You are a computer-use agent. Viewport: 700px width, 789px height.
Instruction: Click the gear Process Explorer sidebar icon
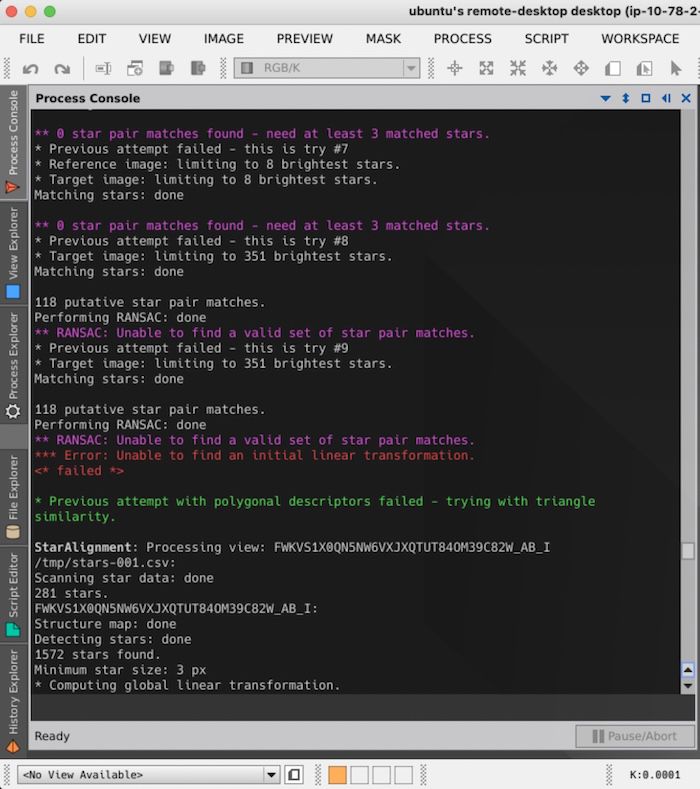tap(13, 412)
